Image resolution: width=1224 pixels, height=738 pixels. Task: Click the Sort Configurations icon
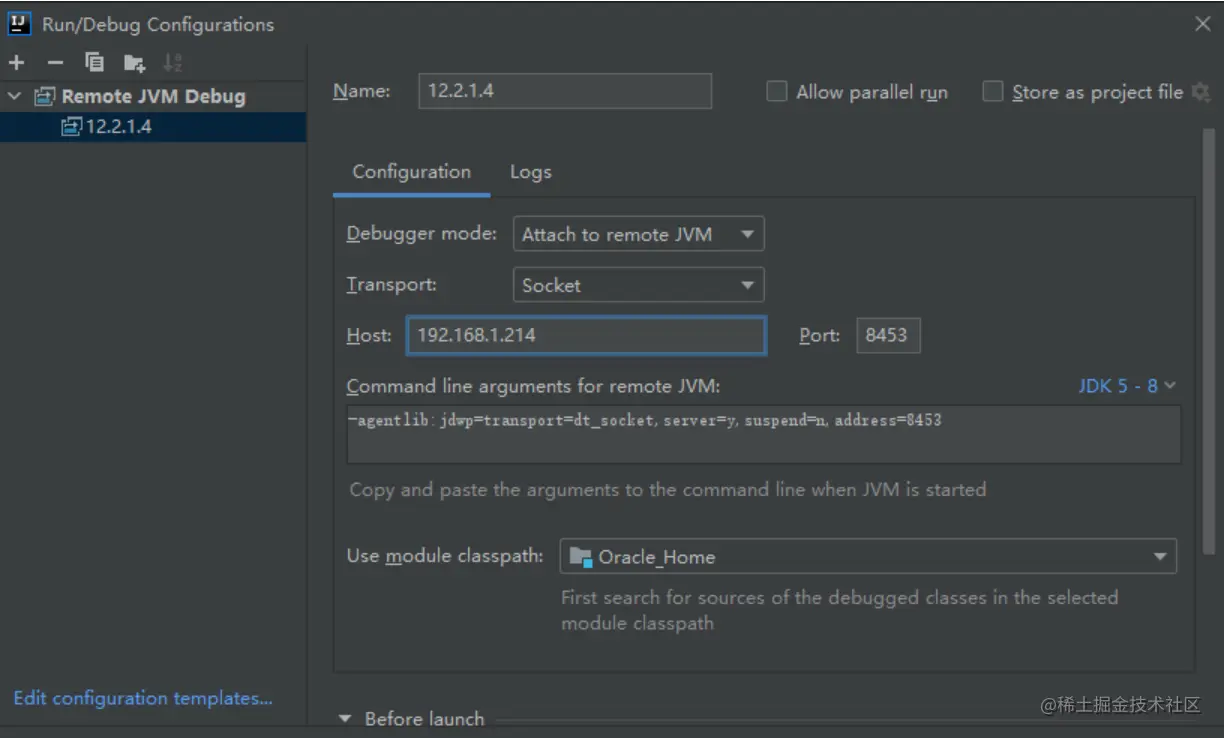pyautogui.click(x=173, y=63)
